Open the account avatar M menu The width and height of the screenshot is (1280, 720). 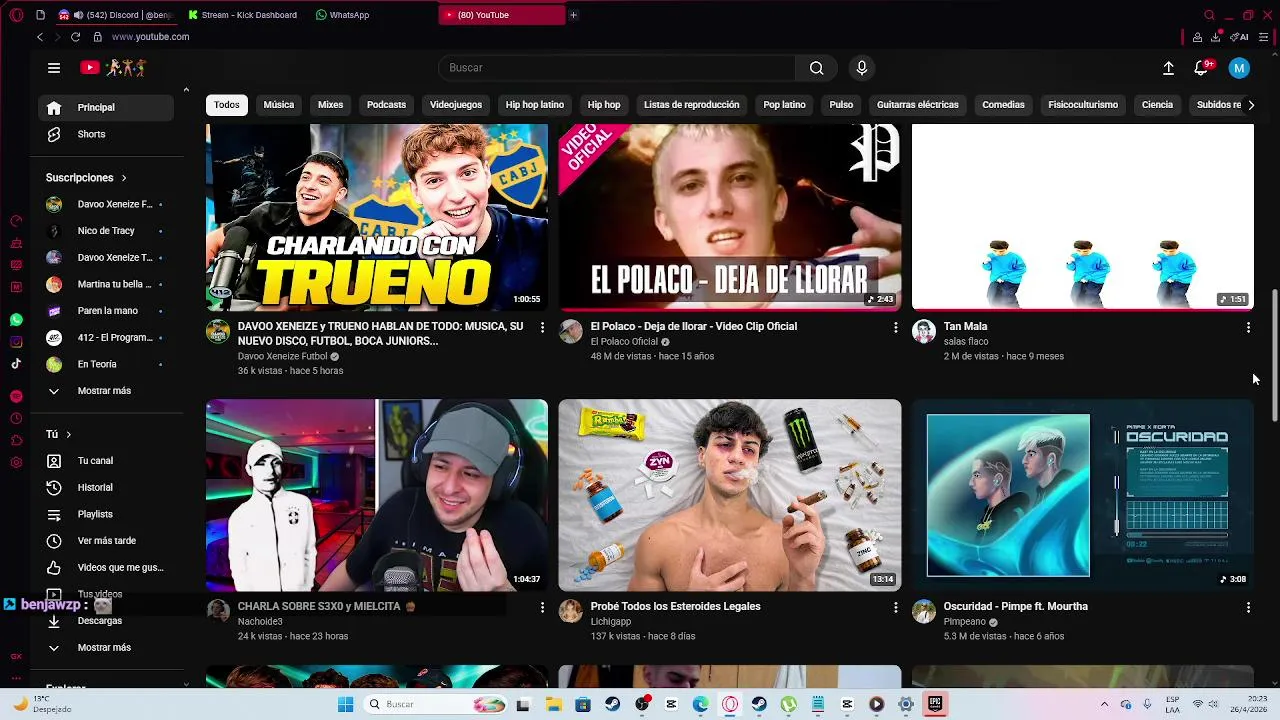(1239, 68)
